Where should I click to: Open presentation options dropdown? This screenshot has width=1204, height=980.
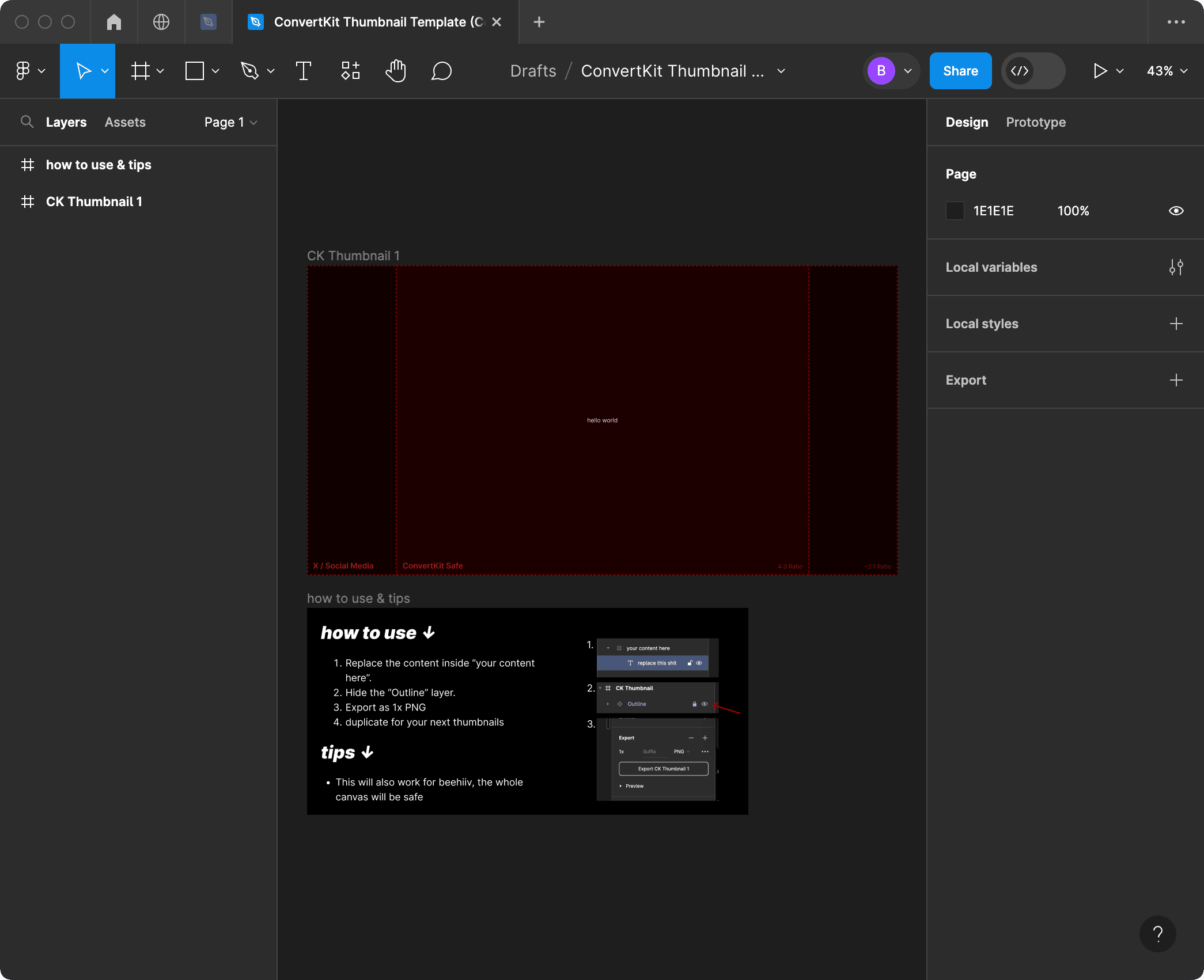1120,71
